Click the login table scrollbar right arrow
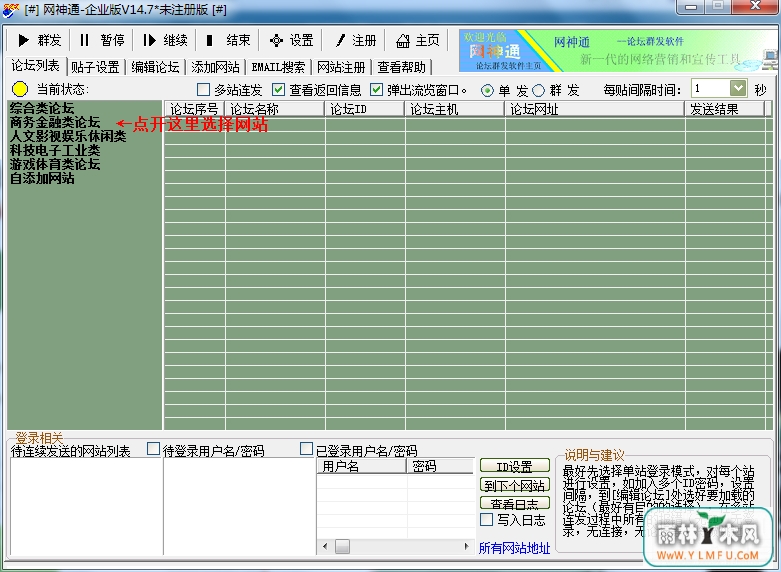The width and height of the screenshot is (781, 572). point(467,547)
